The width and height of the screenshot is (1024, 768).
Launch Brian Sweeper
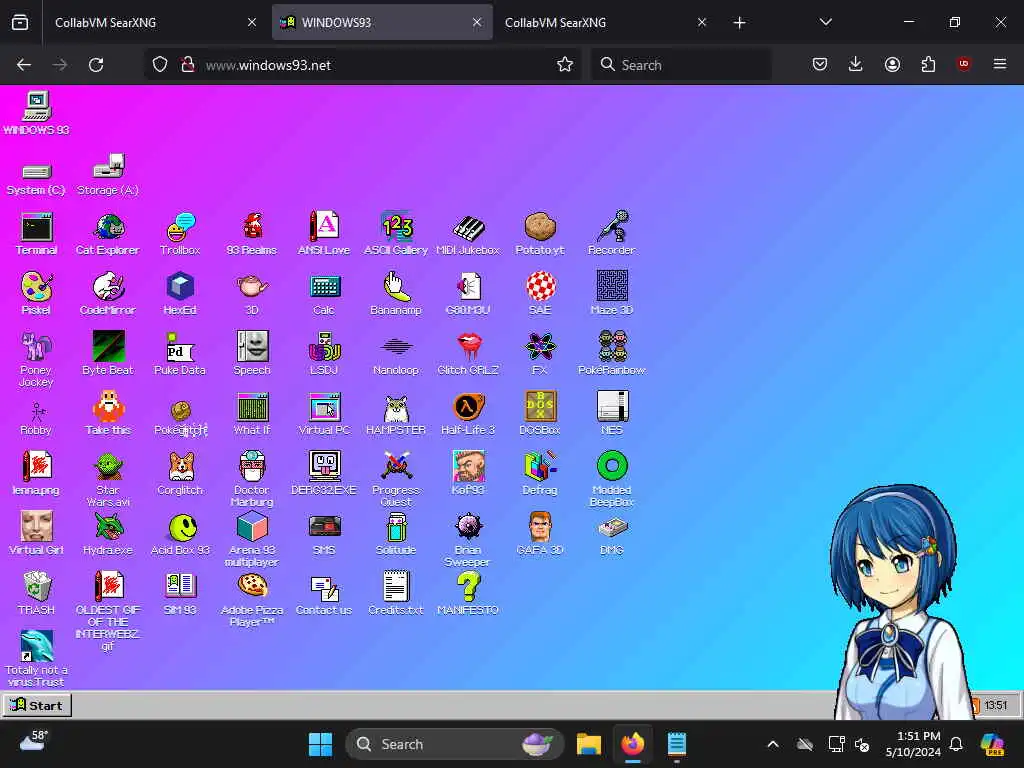(468, 539)
